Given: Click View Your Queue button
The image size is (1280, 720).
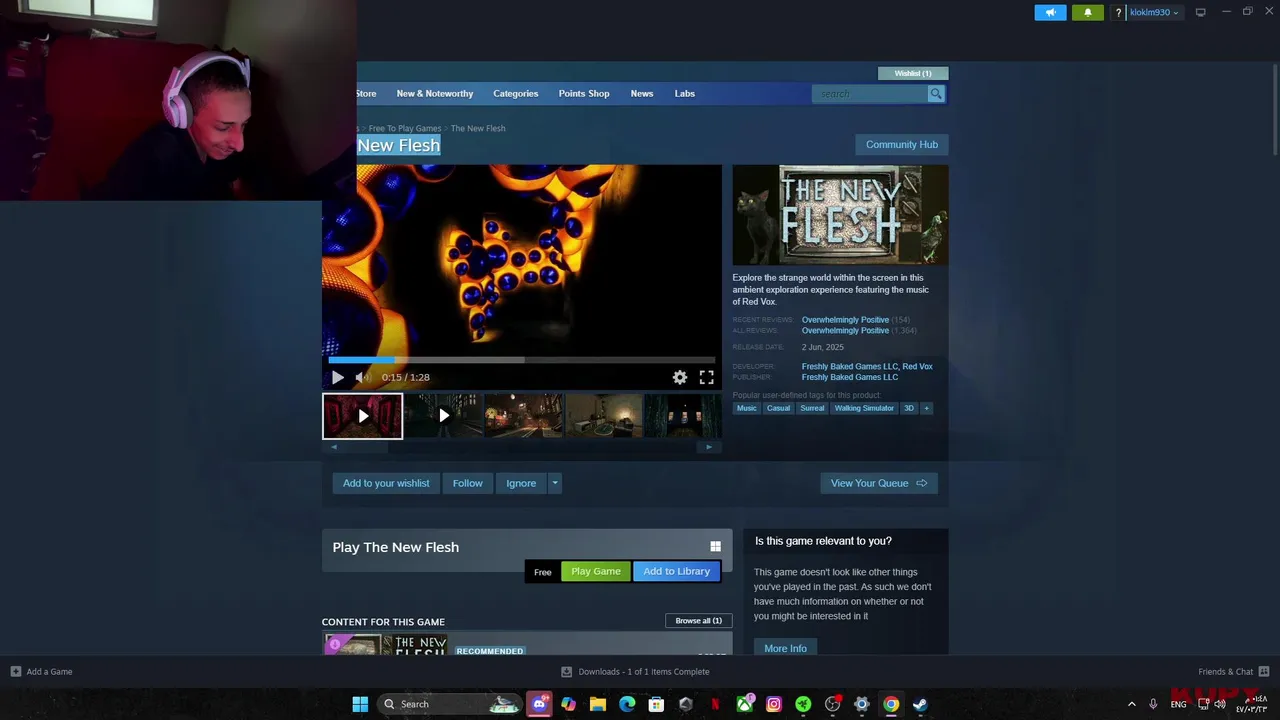Looking at the screenshot, I should pyautogui.click(x=879, y=483).
